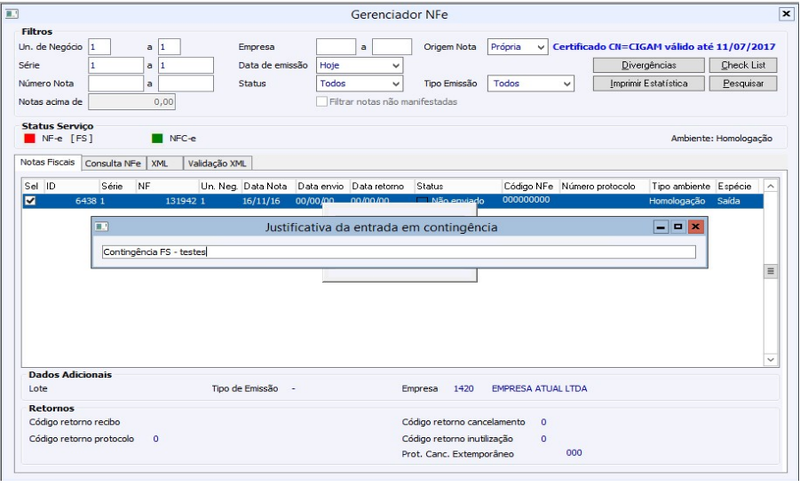Open the Consulta NFe tab
800x487 pixels.
113,163
